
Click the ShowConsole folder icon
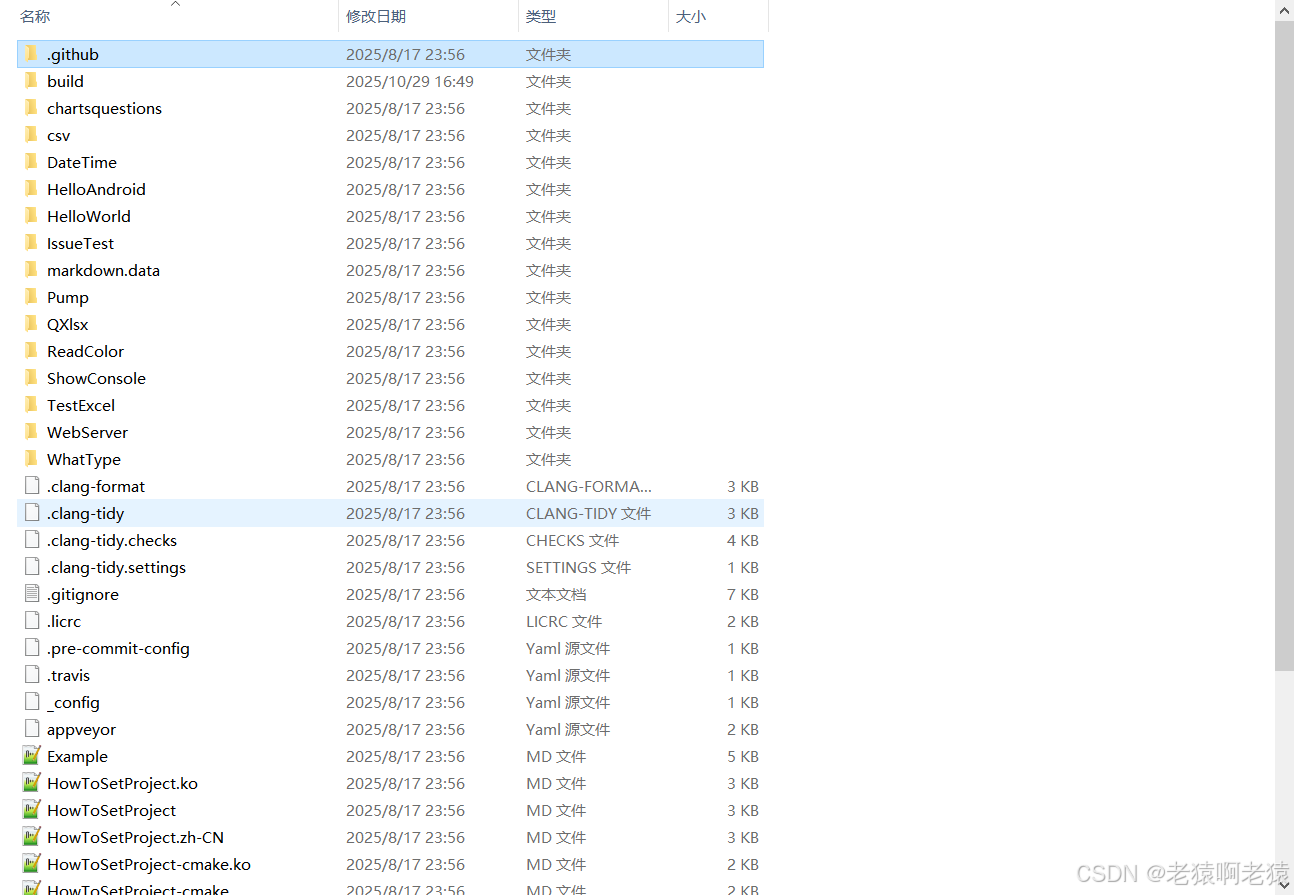tap(31, 378)
